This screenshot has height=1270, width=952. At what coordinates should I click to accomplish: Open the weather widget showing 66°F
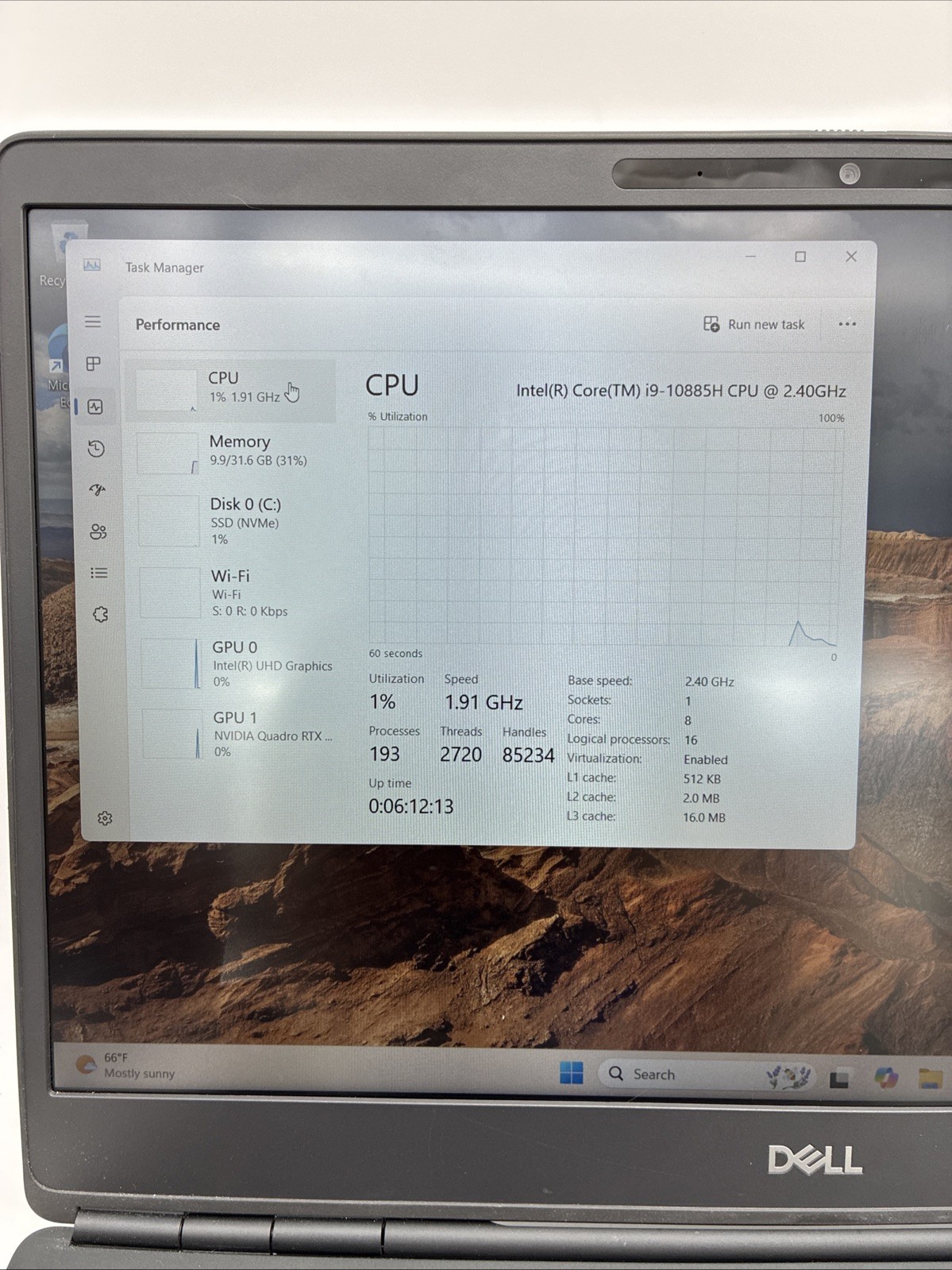point(125,1065)
